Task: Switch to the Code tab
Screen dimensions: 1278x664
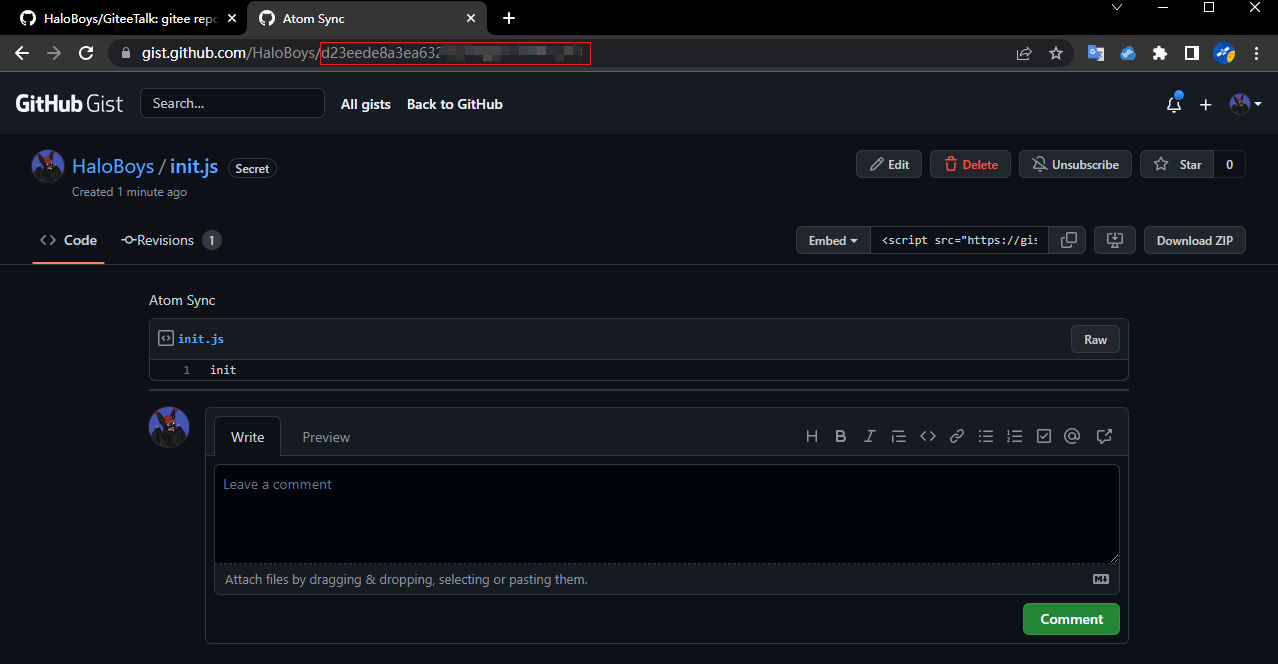Action: pos(68,240)
